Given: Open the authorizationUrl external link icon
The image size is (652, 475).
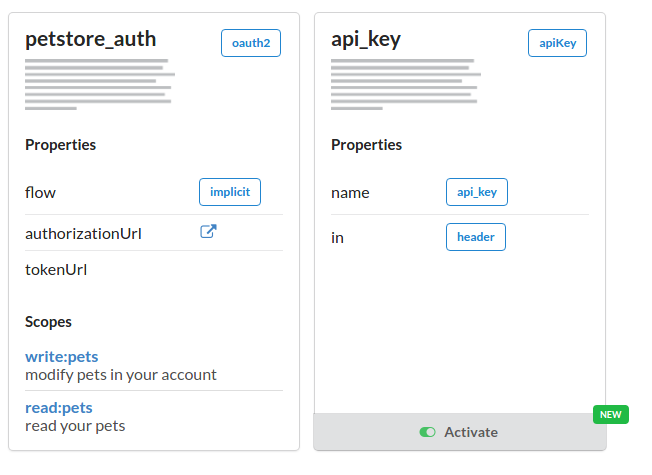Looking at the screenshot, I should pyautogui.click(x=208, y=231).
